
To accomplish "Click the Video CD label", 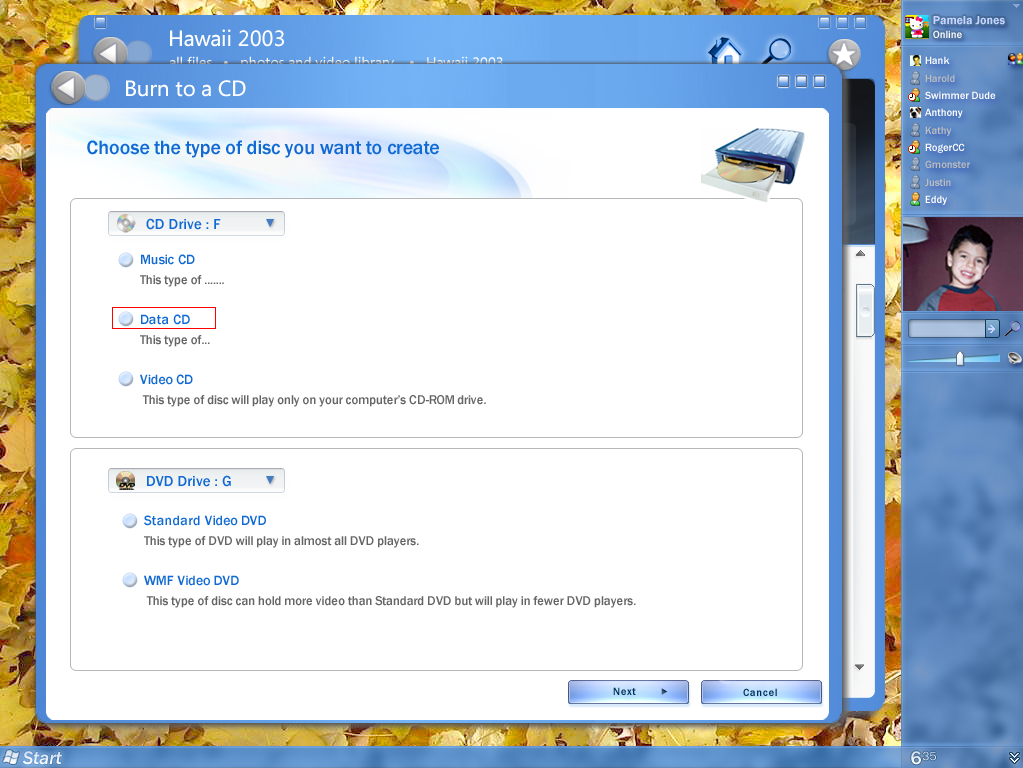I will [x=166, y=379].
